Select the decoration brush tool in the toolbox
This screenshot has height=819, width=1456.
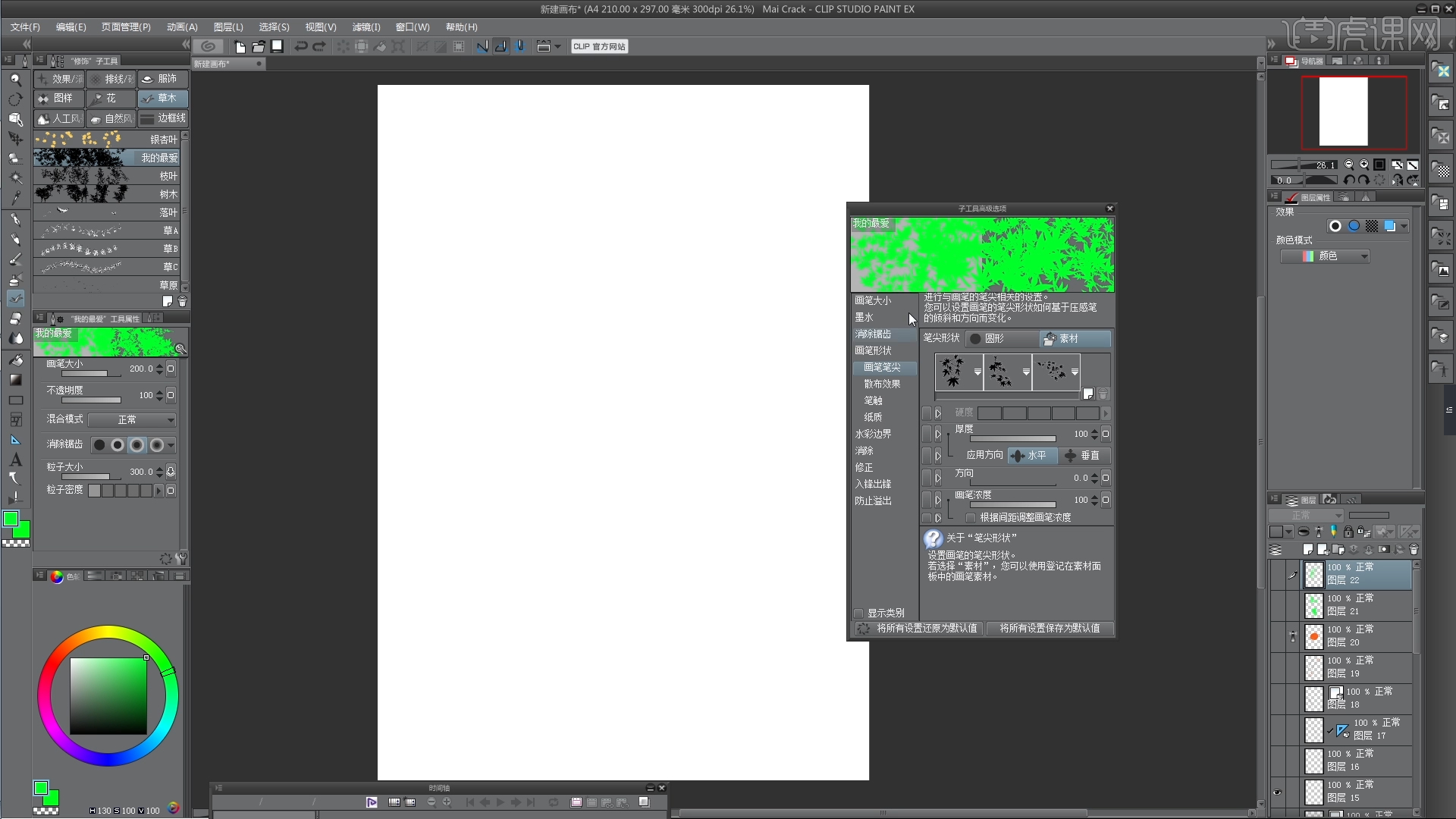[x=15, y=299]
